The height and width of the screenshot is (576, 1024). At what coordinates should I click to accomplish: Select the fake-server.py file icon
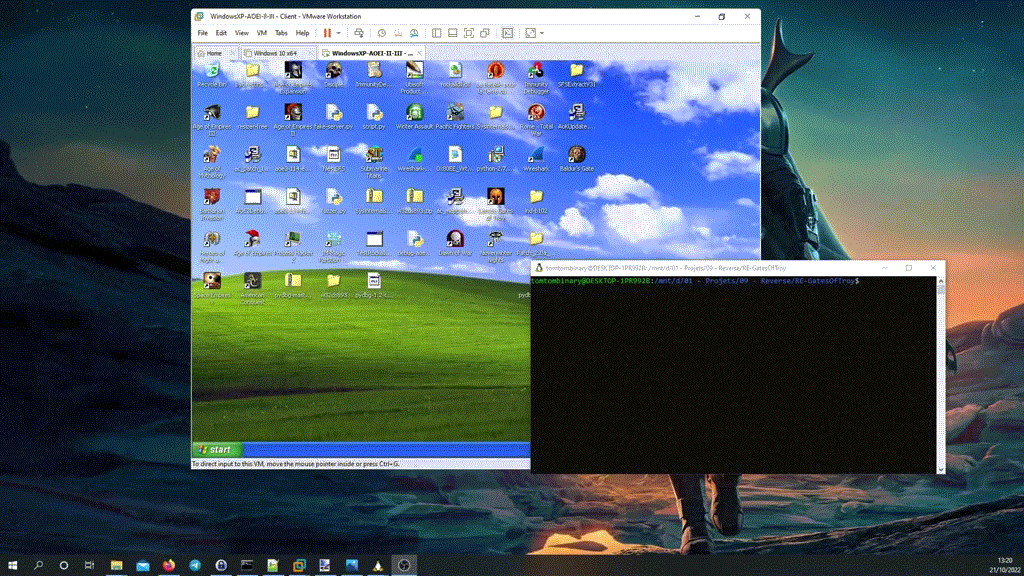(x=334, y=118)
